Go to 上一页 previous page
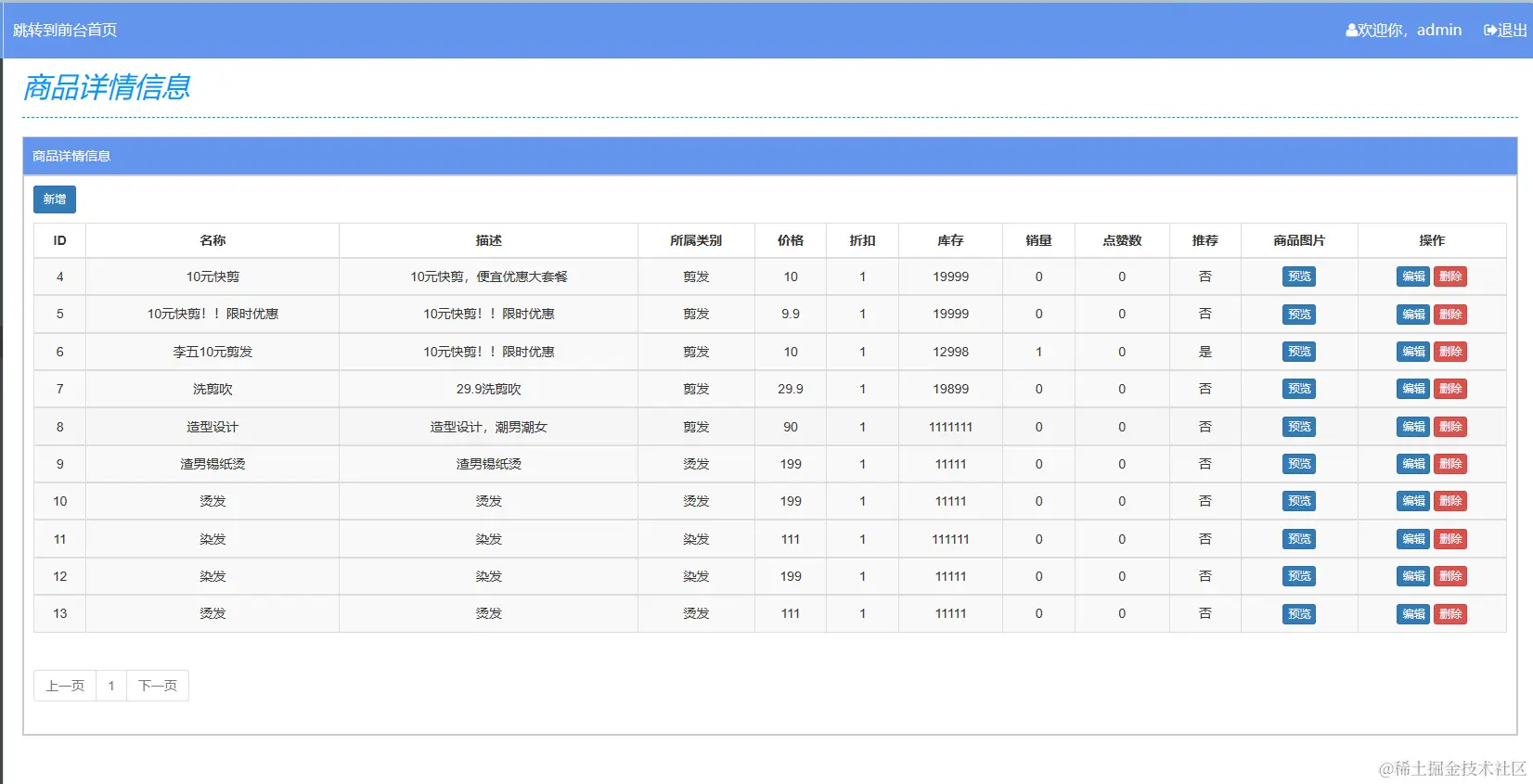Viewport: 1533px width, 784px height. click(65, 686)
